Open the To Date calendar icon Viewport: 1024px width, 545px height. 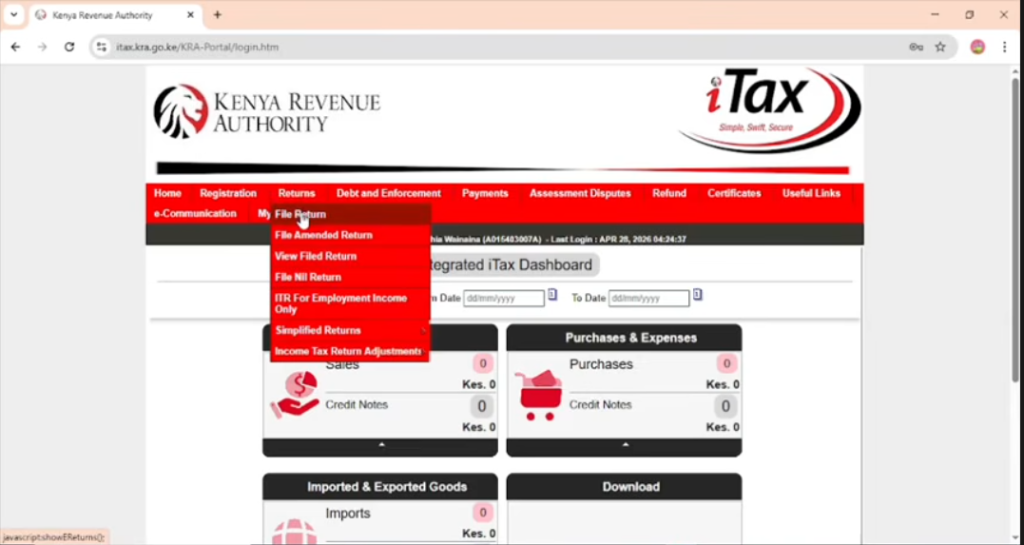697,295
